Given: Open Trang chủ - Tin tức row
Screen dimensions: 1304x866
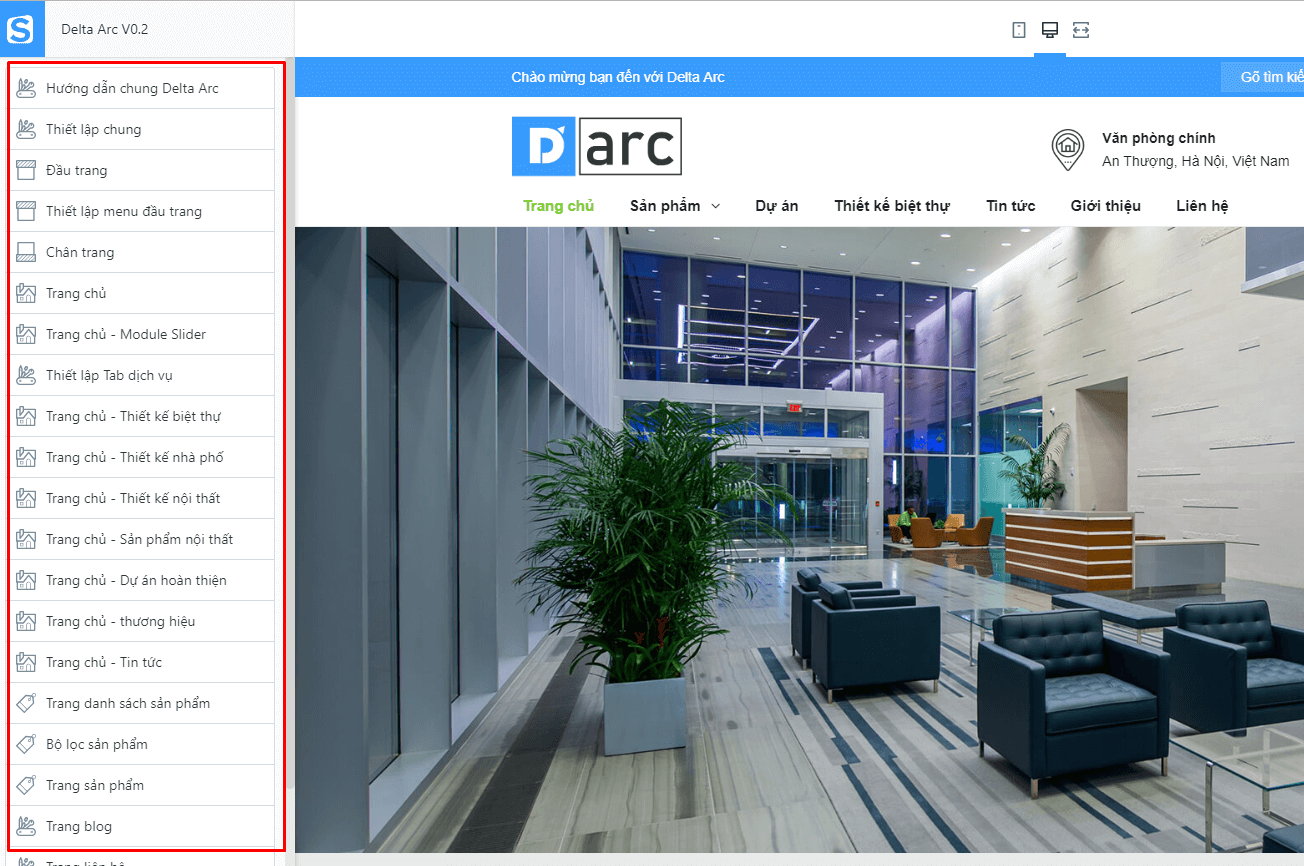Looking at the screenshot, I should tap(142, 662).
